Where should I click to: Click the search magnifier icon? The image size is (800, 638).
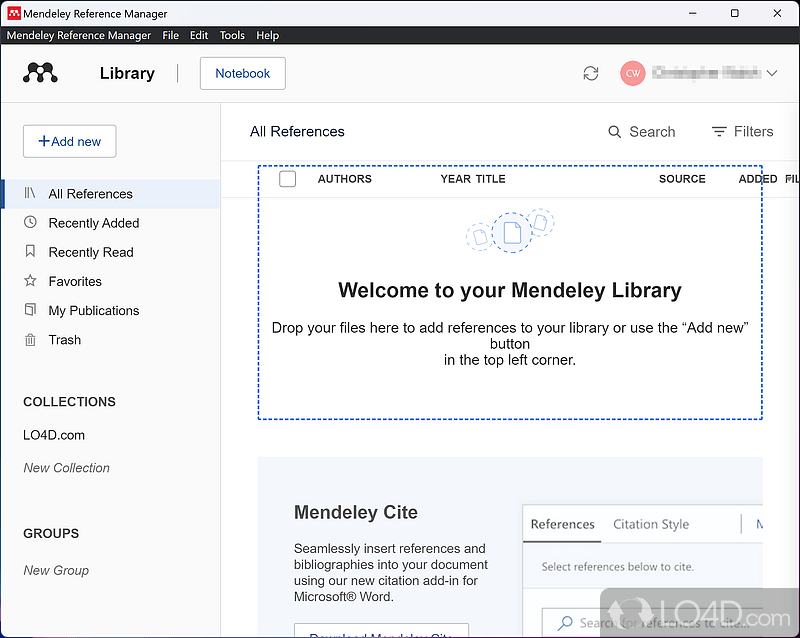[x=614, y=132]
